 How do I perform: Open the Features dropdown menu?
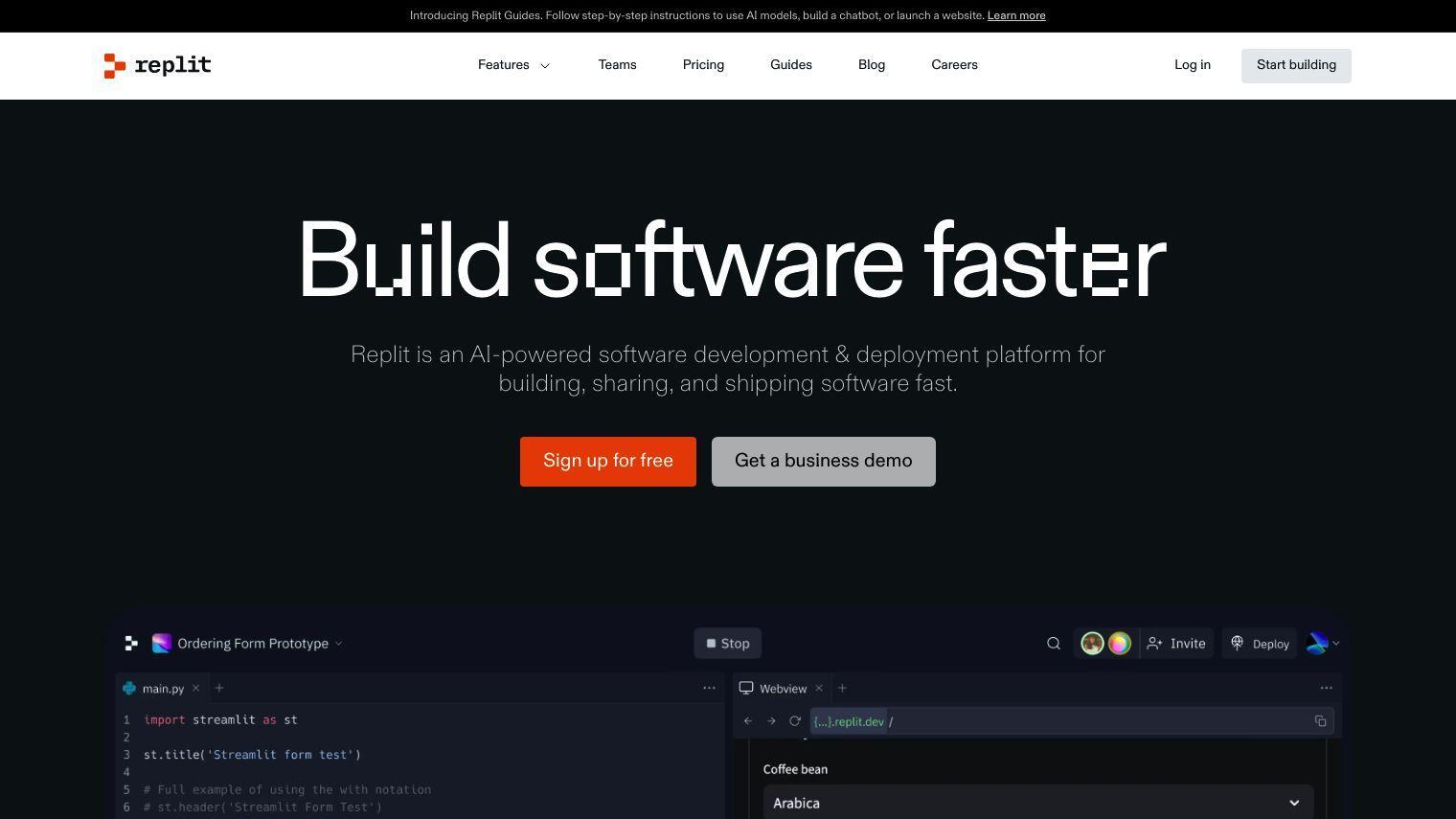click(x=513, y=65)
